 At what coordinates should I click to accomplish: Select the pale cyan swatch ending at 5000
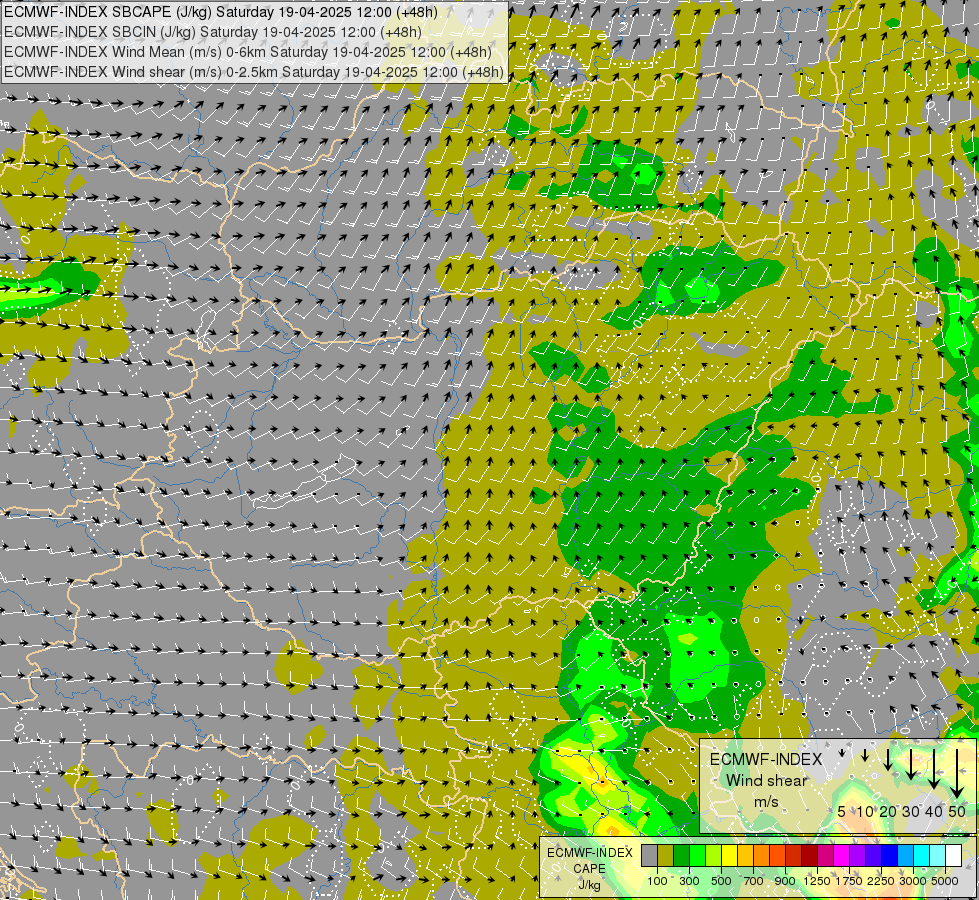coord(938,855)
